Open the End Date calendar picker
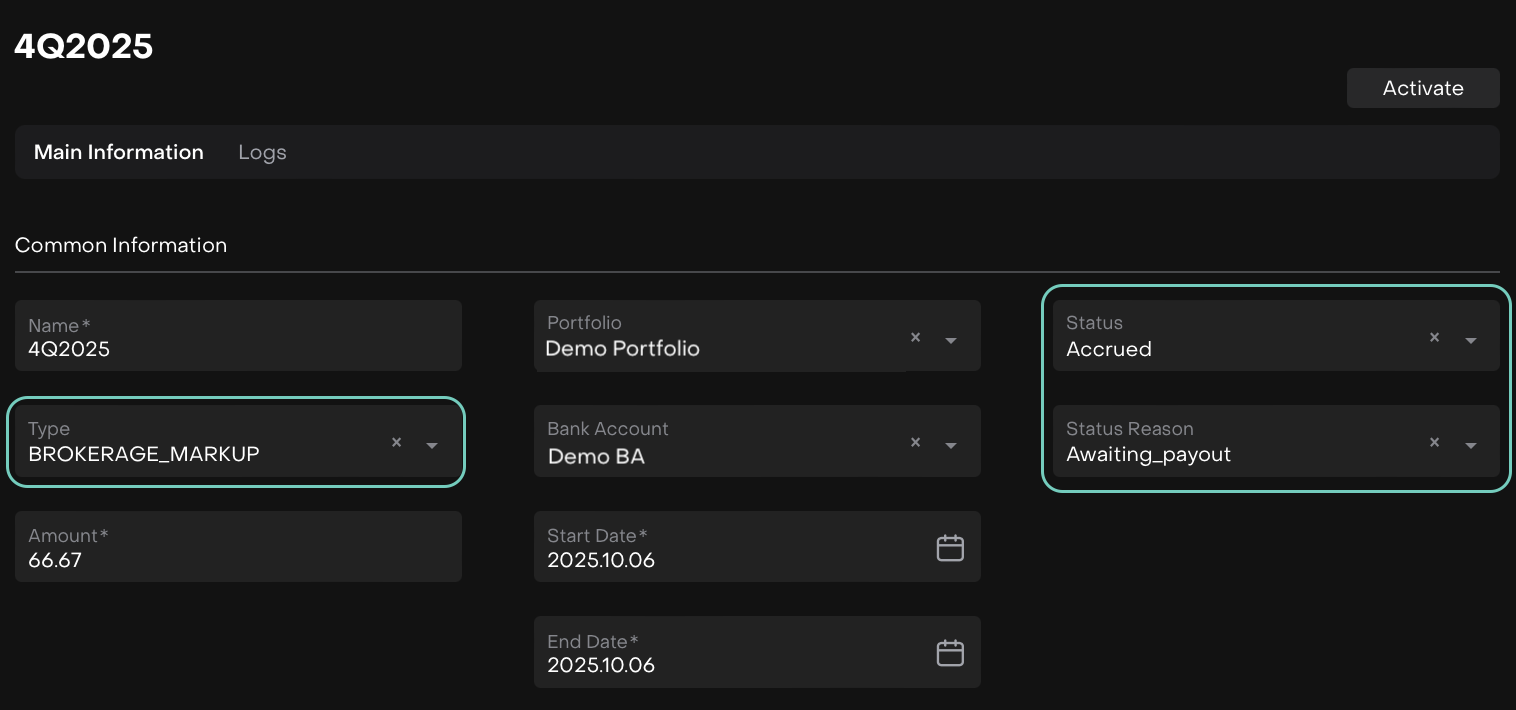1516x710 pixels. 949,653
